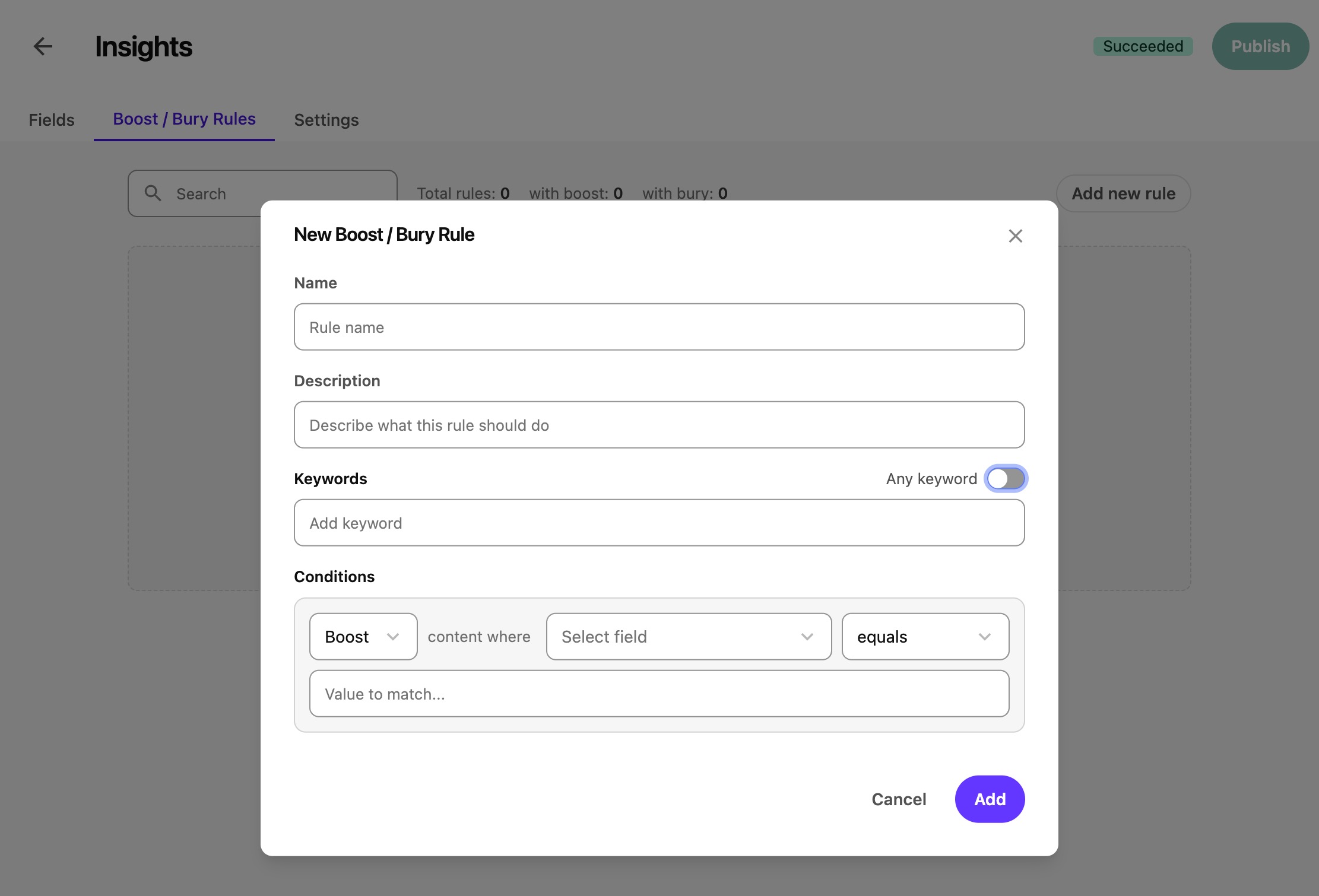Click the rule Description field

658,424
